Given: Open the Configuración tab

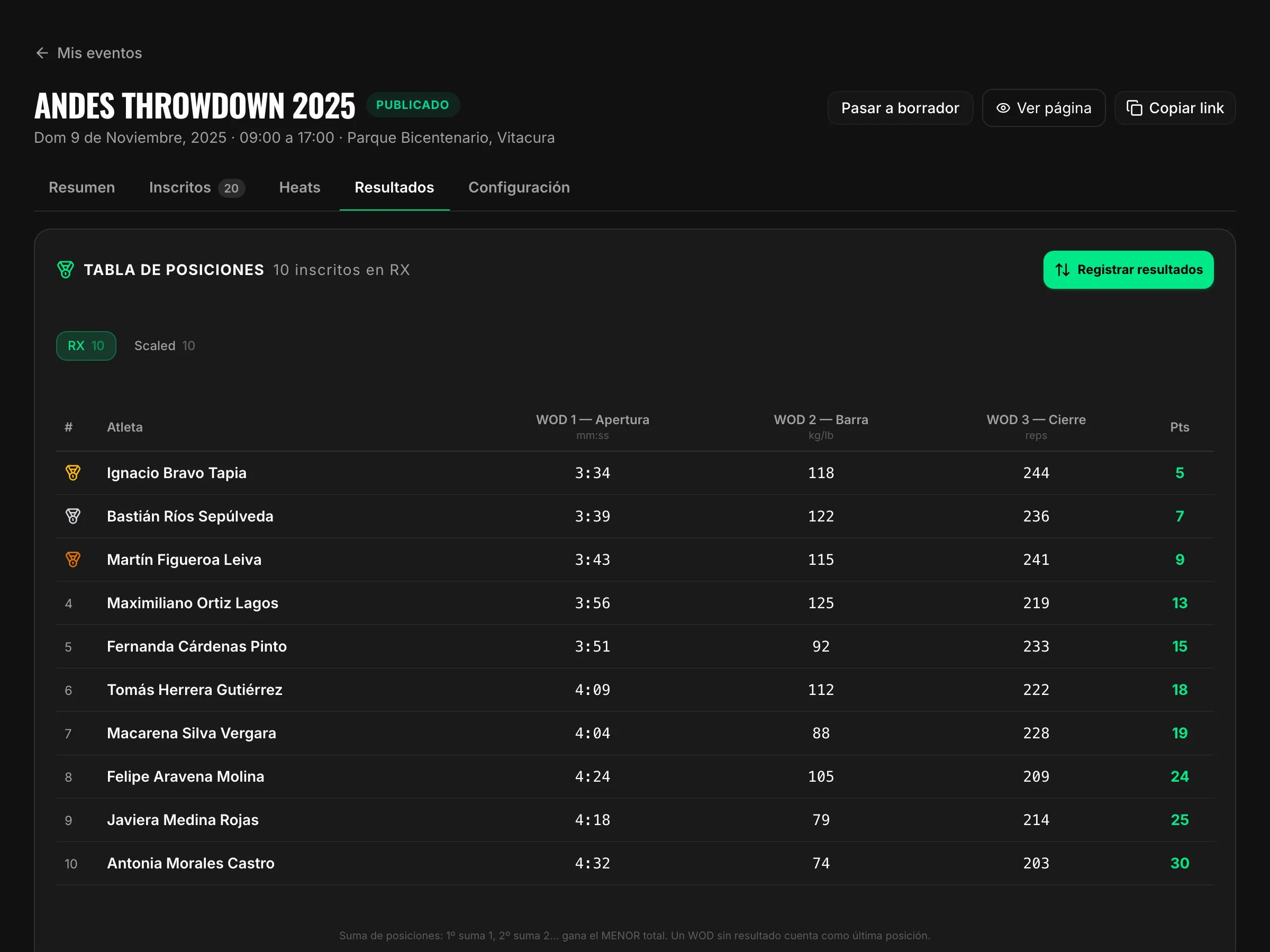Looking at the screenshot, I should (x=519, y=188).
